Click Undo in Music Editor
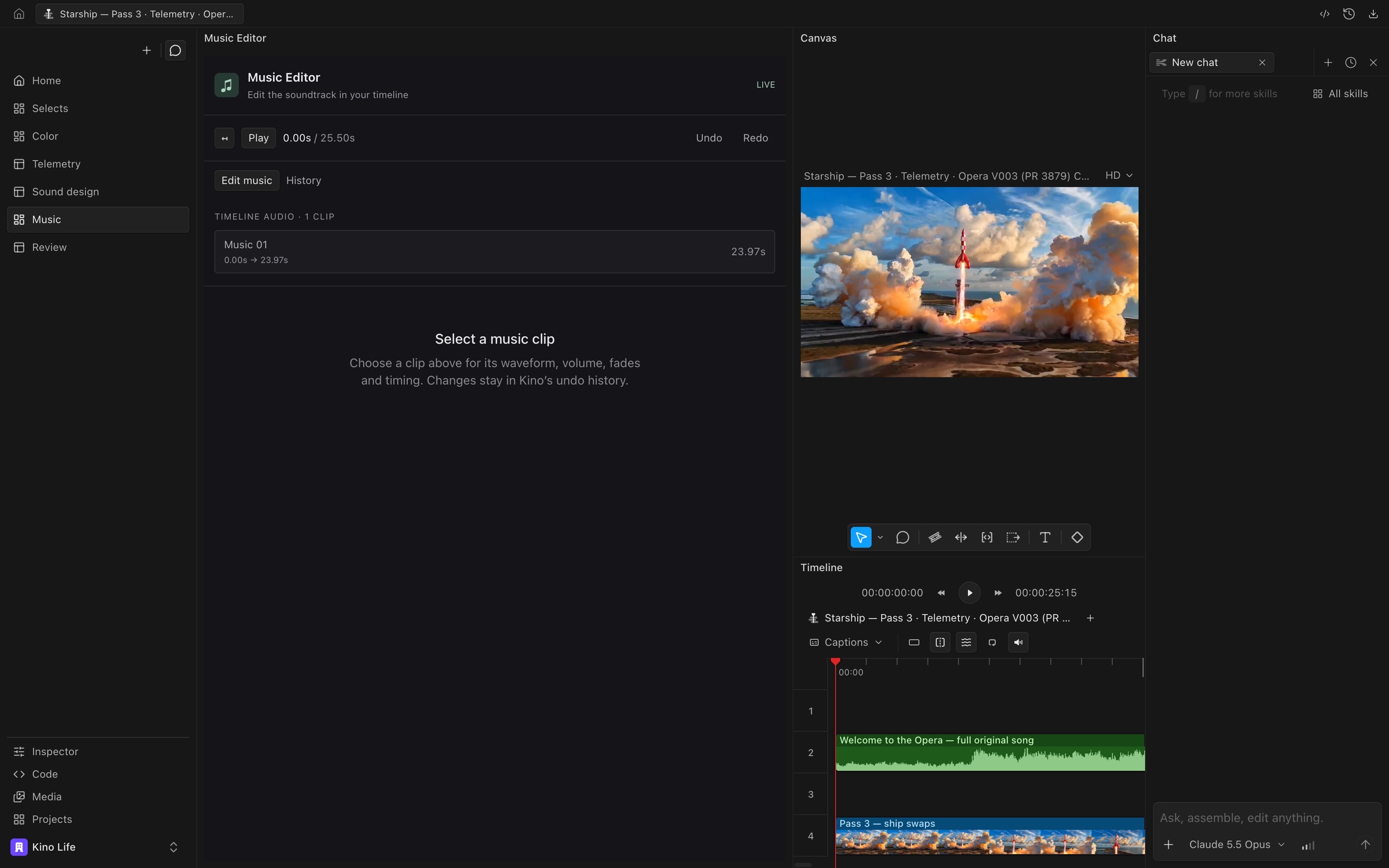Image resolution: width=1389 pixels, height=868 pixels. click(x=708, y=138)
